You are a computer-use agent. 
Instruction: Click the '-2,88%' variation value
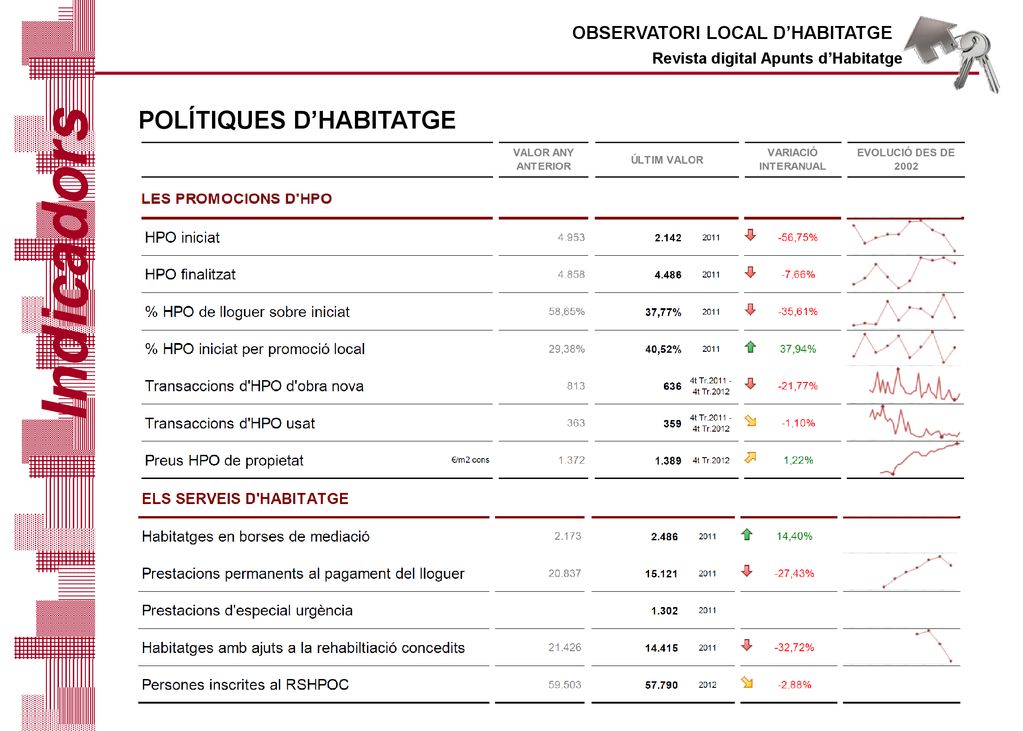coord(795,685)
